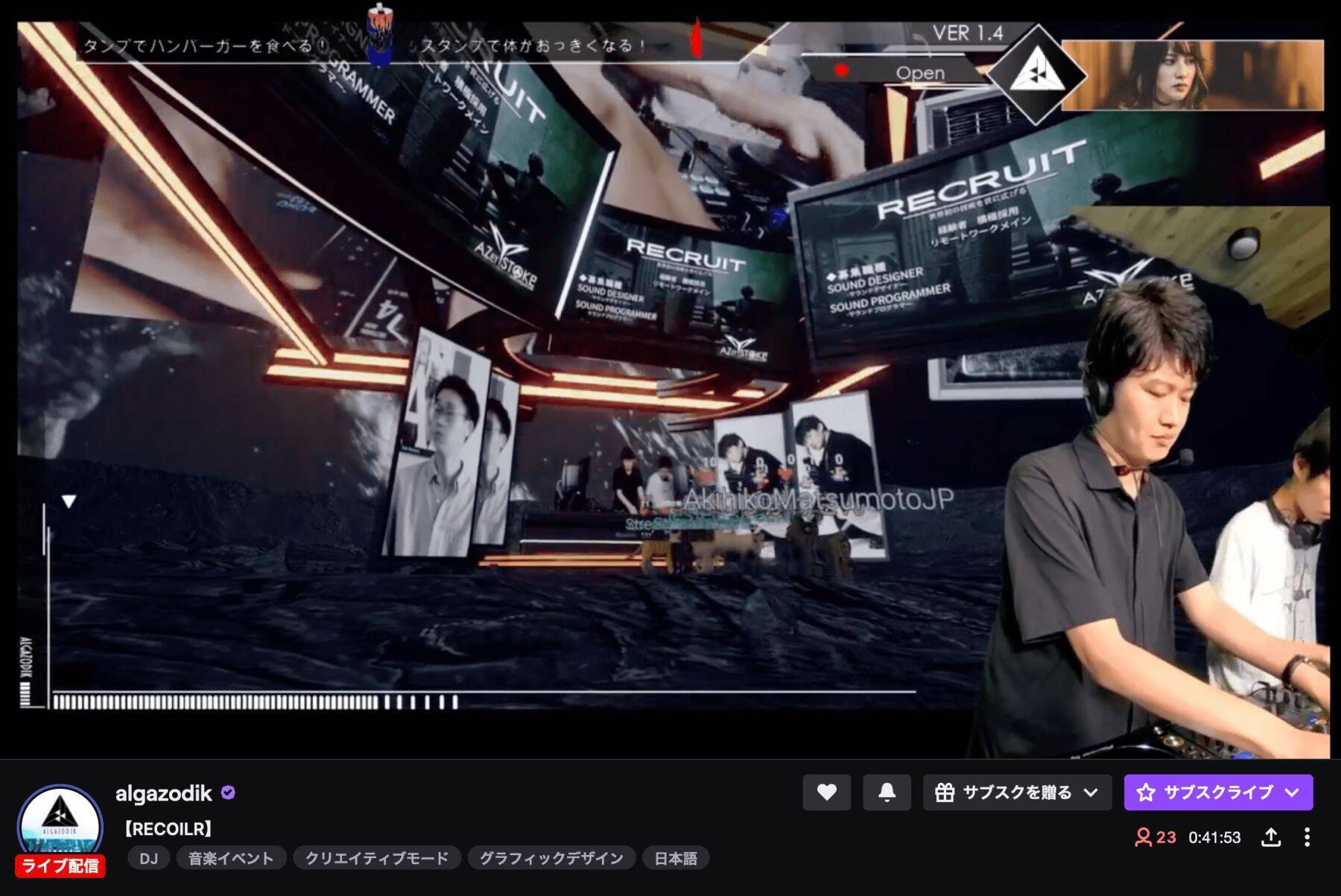Select the グラフィックデザイン tag
The image size is (1341, 896).
click(551, 858)
